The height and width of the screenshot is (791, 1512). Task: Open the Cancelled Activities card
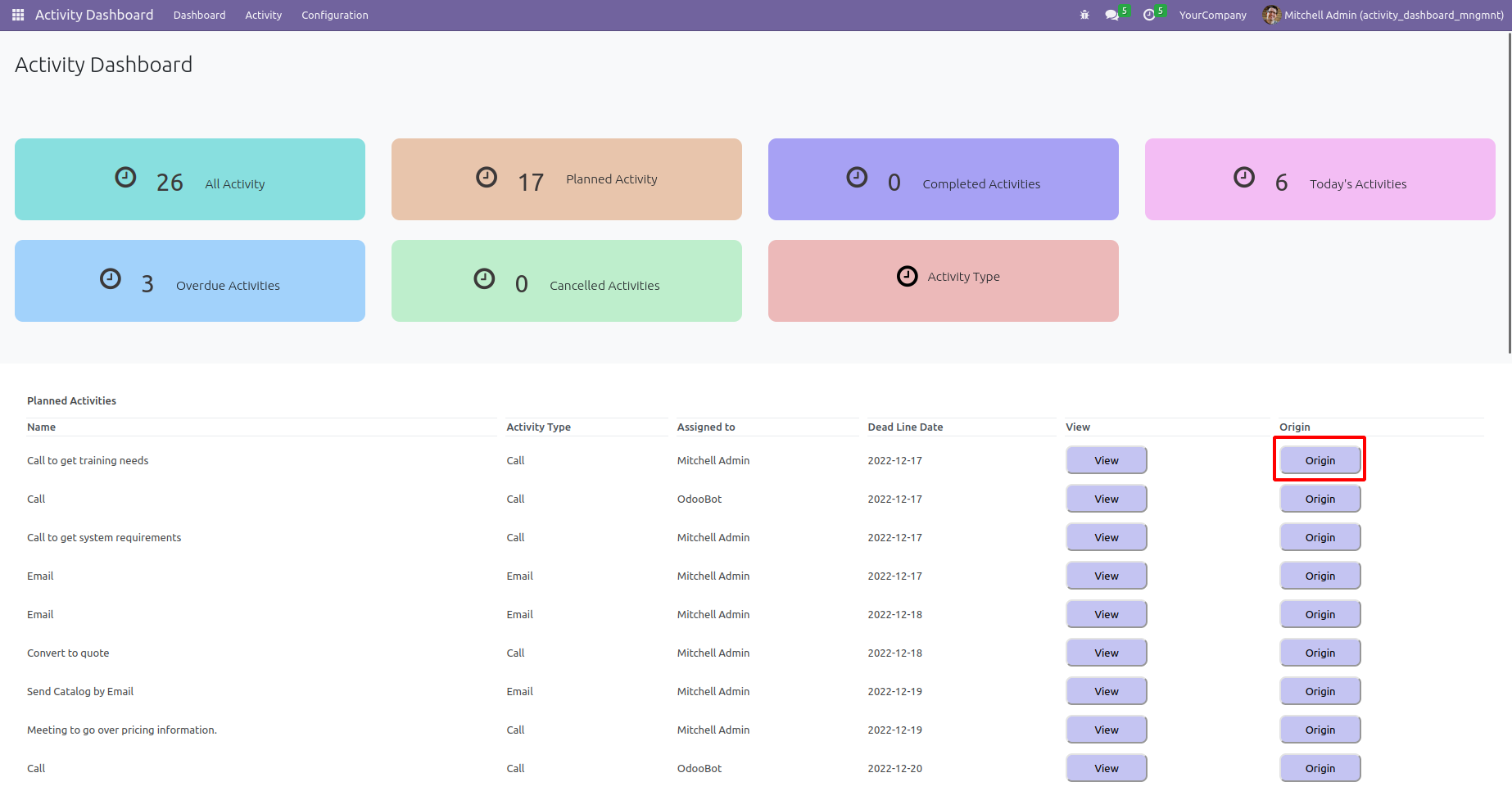567,281
